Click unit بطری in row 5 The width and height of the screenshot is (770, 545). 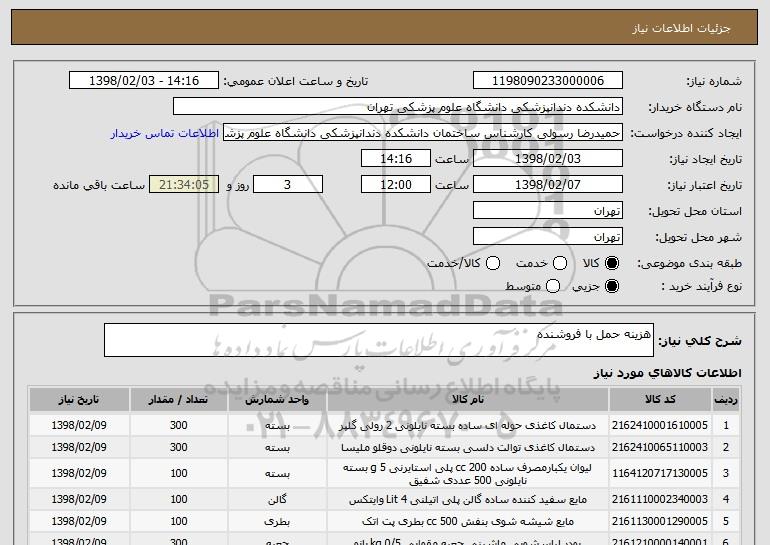(277, 521)
